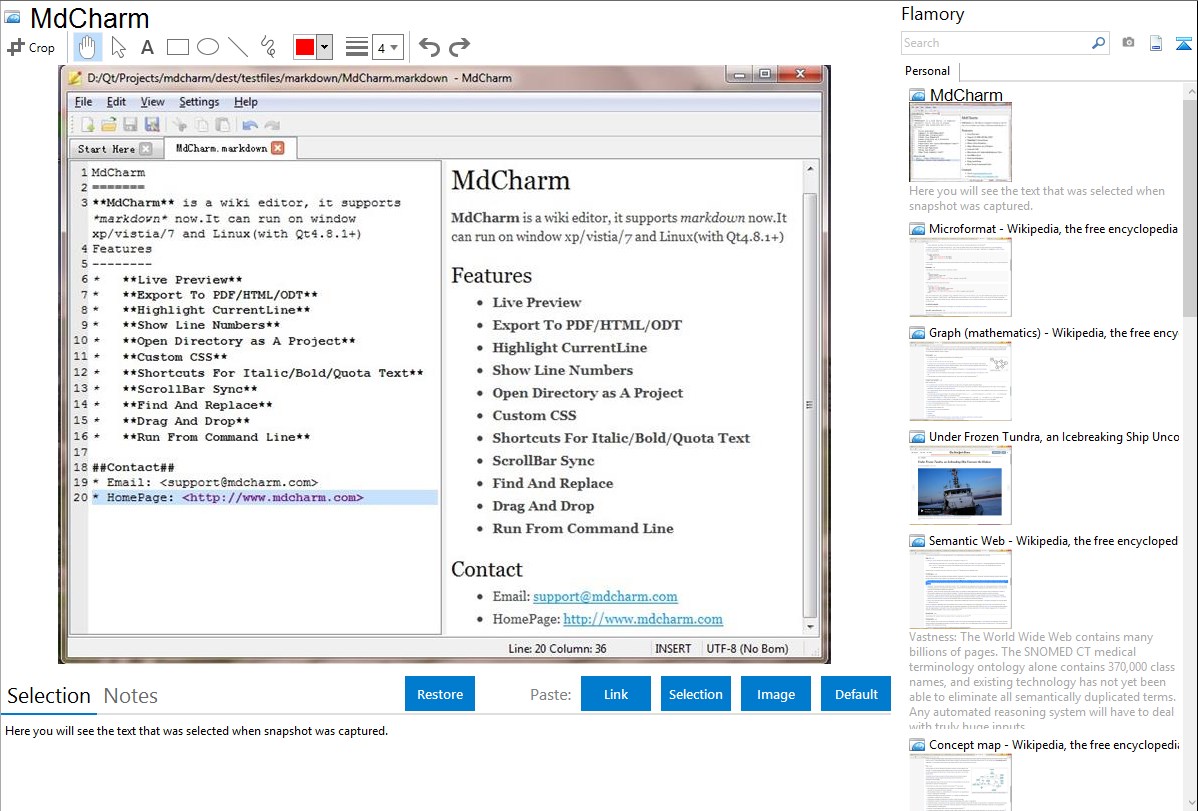This screenshot has height=811, width=1198.
Task: Click the red color swatch
Action: pos(305,47)
